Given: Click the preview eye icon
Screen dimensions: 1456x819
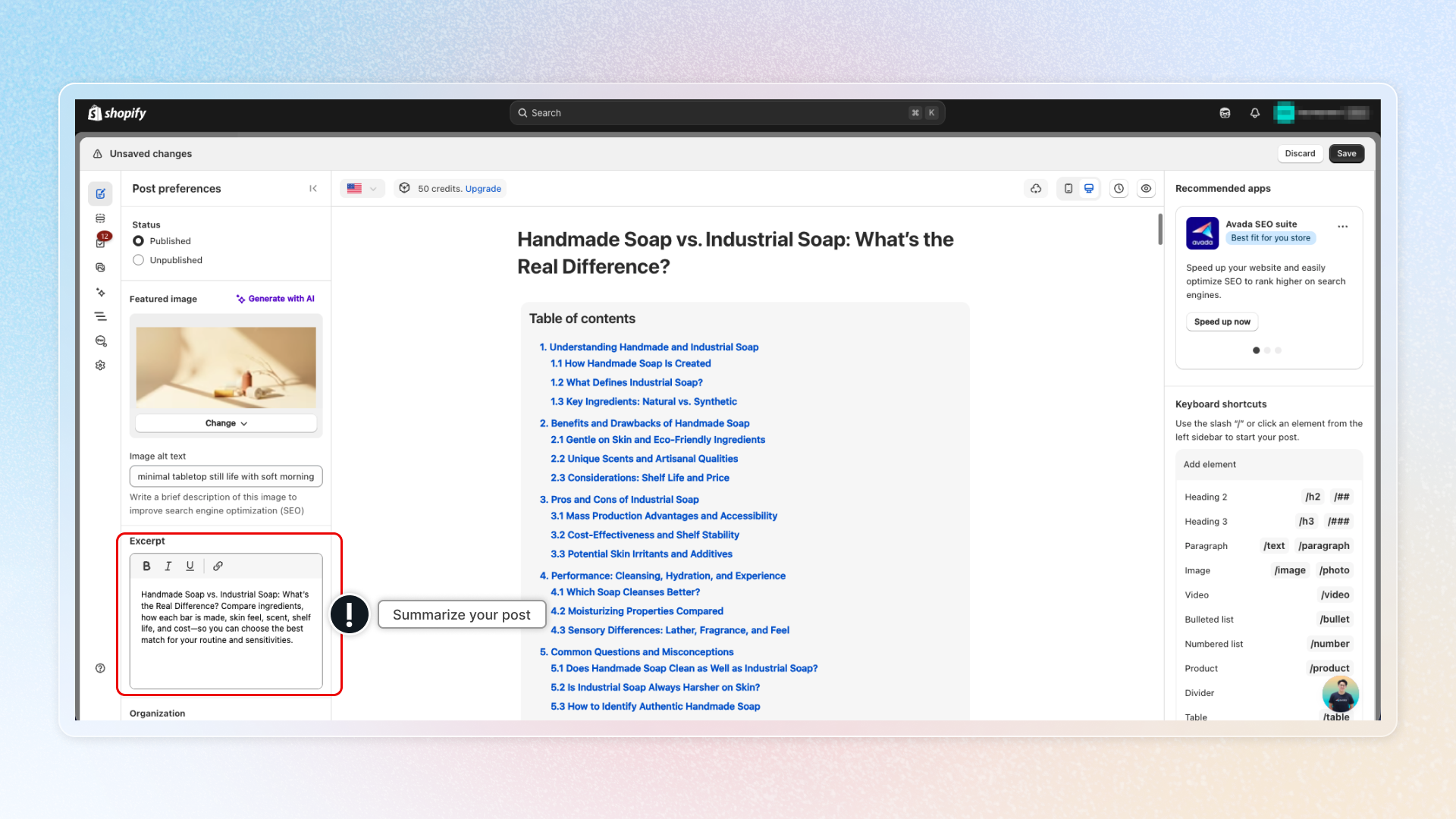Looking at the screenshot, I should (1146, 189).
